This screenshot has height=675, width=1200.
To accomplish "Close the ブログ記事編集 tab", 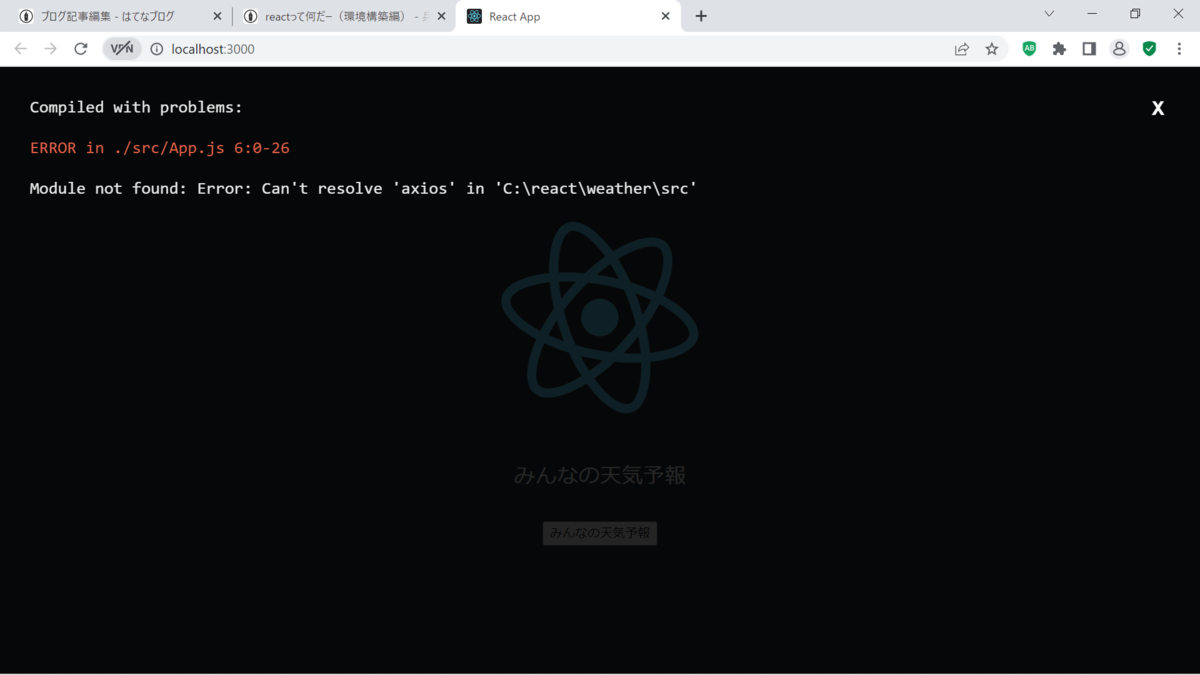I will (x=217, y=16).
